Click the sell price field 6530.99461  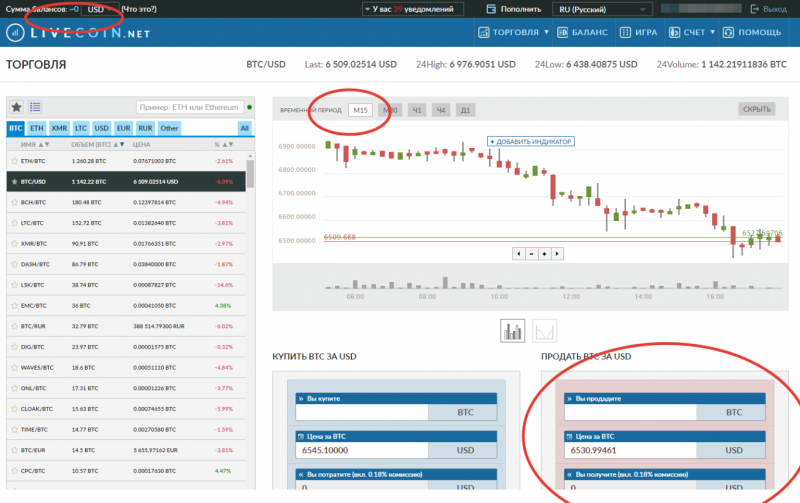point(630,450)
